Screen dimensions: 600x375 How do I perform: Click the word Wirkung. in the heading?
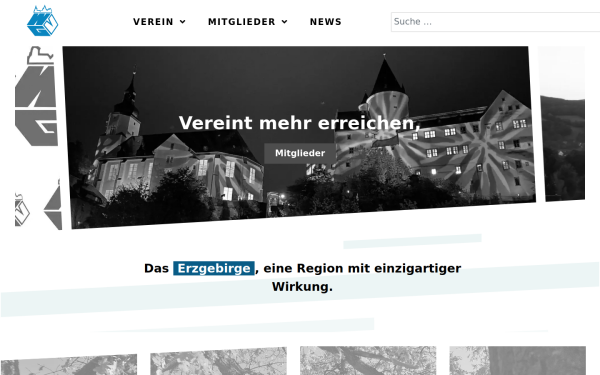point(302,287)
